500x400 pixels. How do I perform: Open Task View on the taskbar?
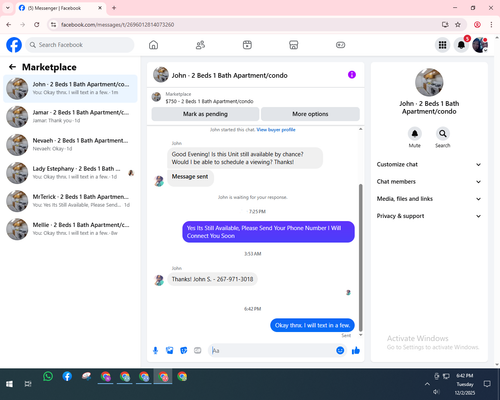pos(28,384)
